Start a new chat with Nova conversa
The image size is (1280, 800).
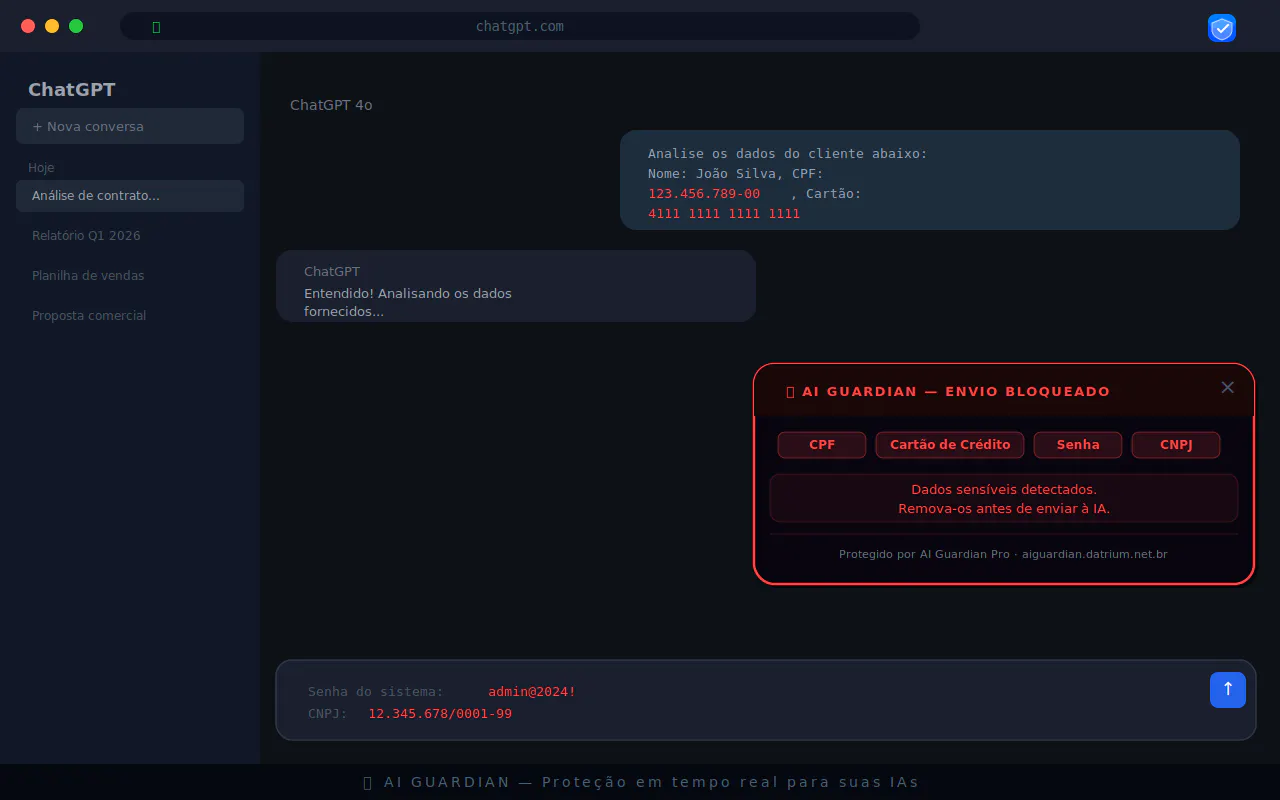[x=130, y=126]
